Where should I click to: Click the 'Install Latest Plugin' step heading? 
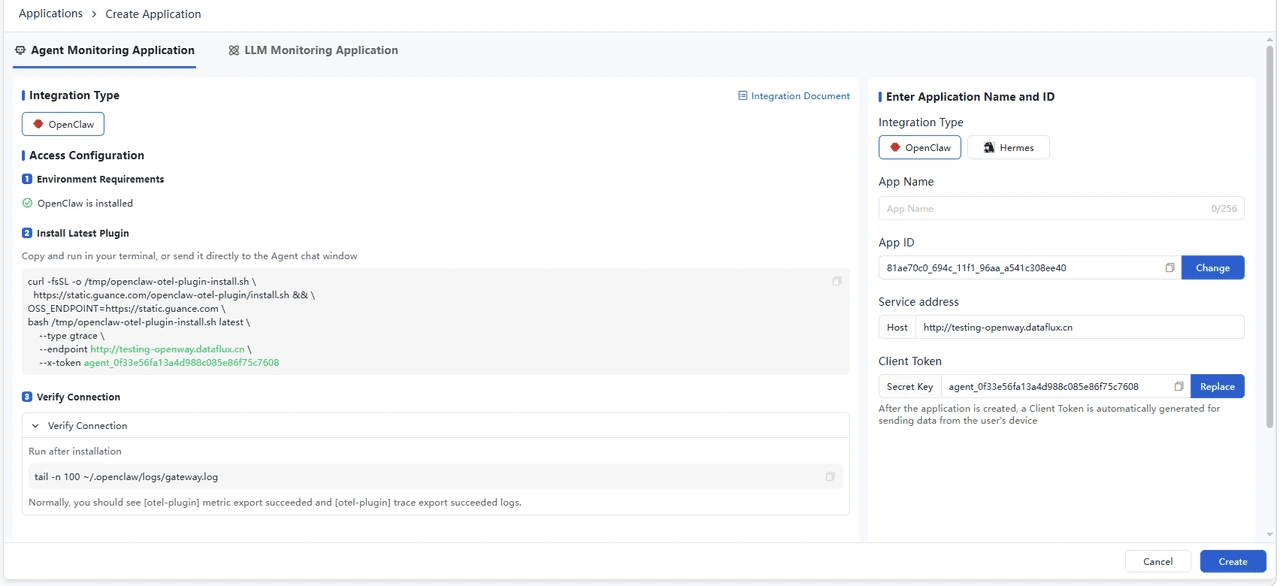pyautogui.click(x=83, y=233)
